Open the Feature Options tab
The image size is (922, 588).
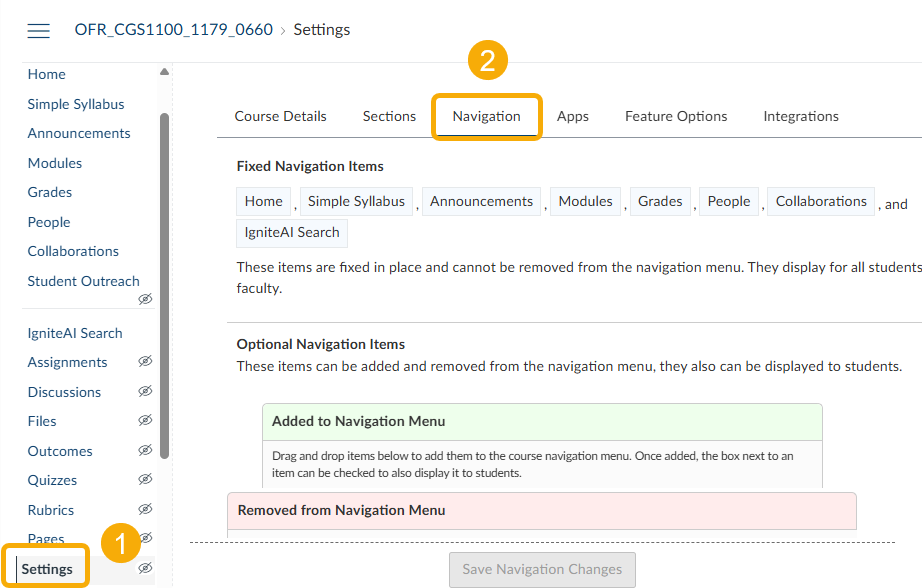click(x=675, y=115)
